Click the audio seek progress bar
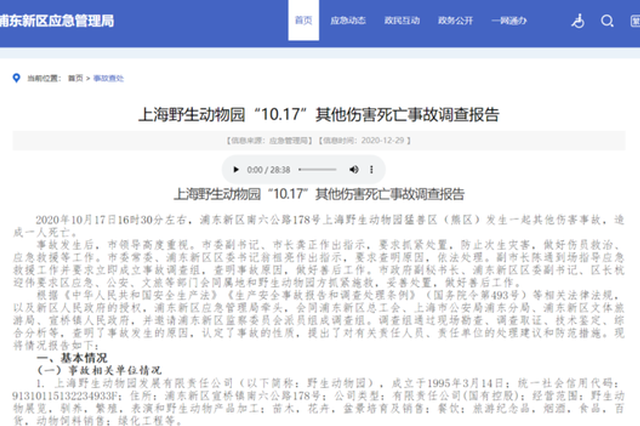Screen dimensions: 640x426 (x=318, y=169)
